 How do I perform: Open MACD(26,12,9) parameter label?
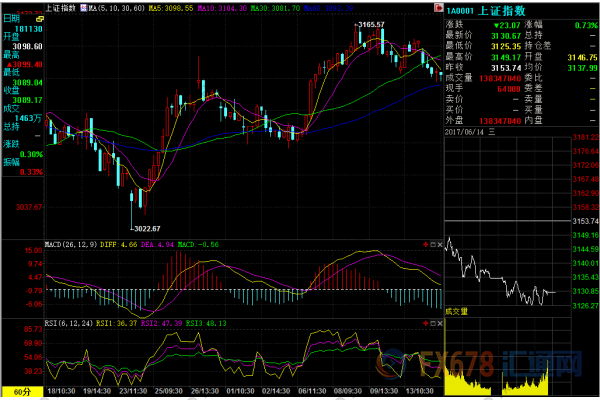72,243
